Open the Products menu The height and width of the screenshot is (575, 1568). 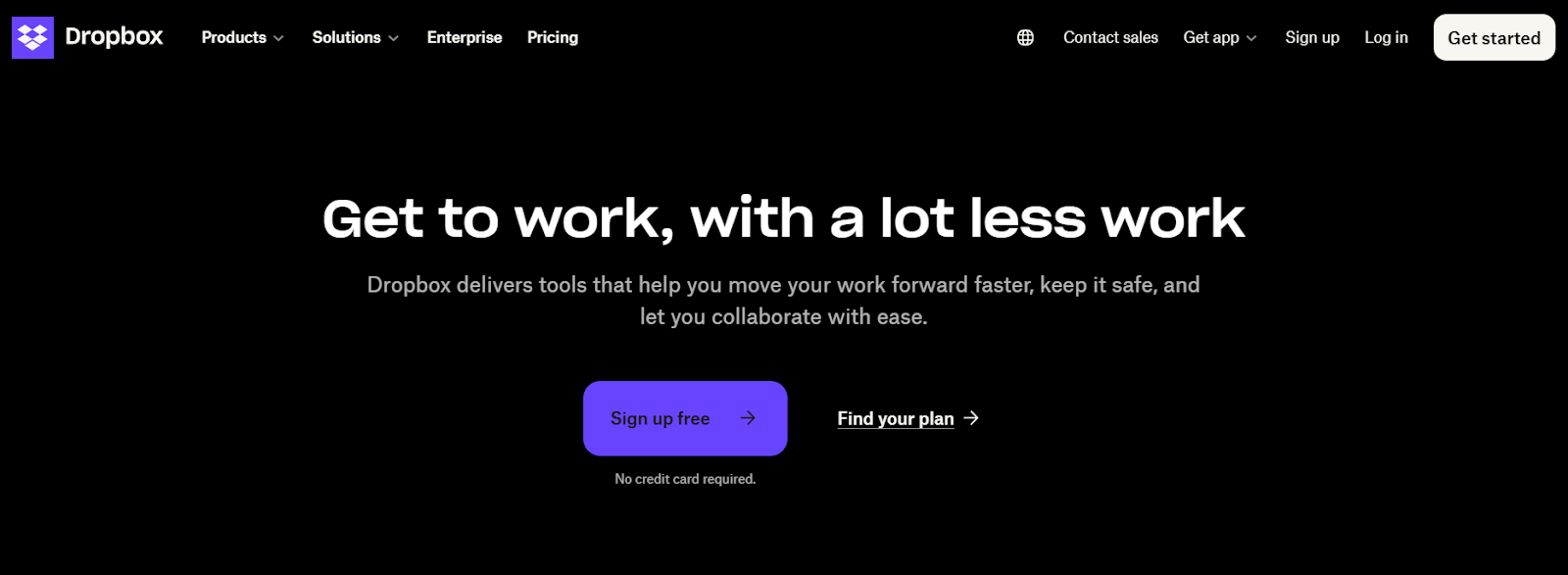tap(233, 37)
